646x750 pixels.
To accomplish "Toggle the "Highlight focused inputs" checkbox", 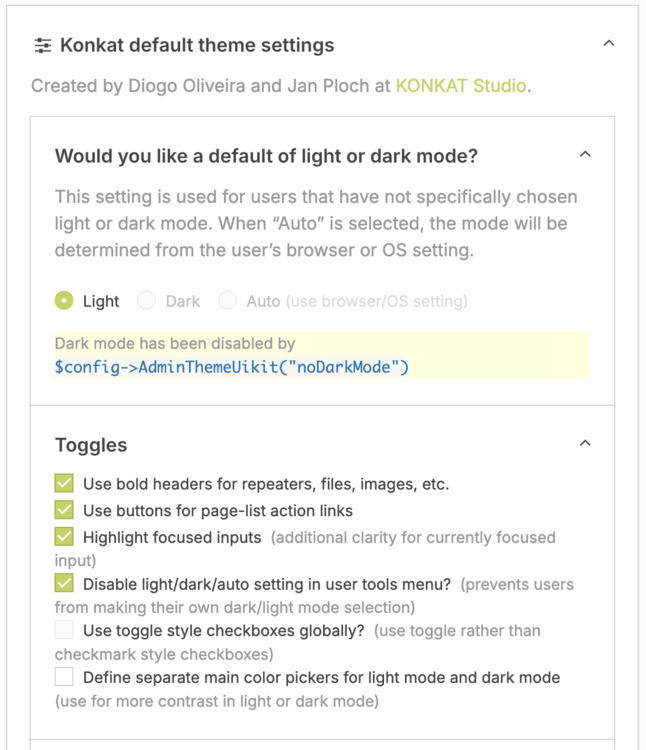I will tap(65, 537).
